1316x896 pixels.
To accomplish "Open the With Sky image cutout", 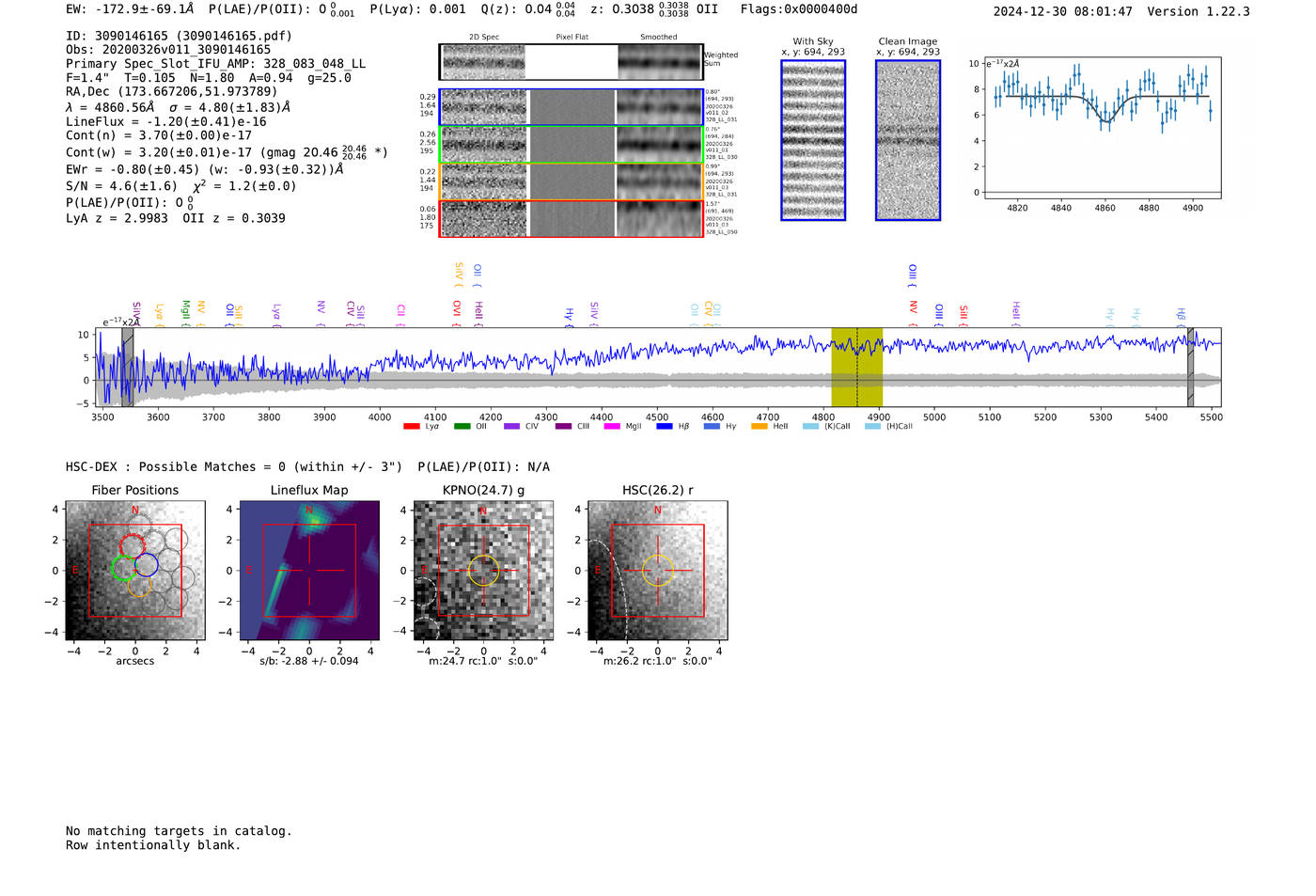I will point(813,140).
